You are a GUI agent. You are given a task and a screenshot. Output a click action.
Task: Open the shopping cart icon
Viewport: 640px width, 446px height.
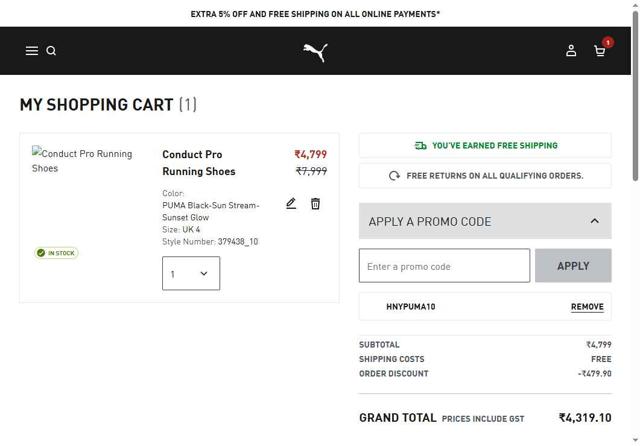tap(599, 51)
